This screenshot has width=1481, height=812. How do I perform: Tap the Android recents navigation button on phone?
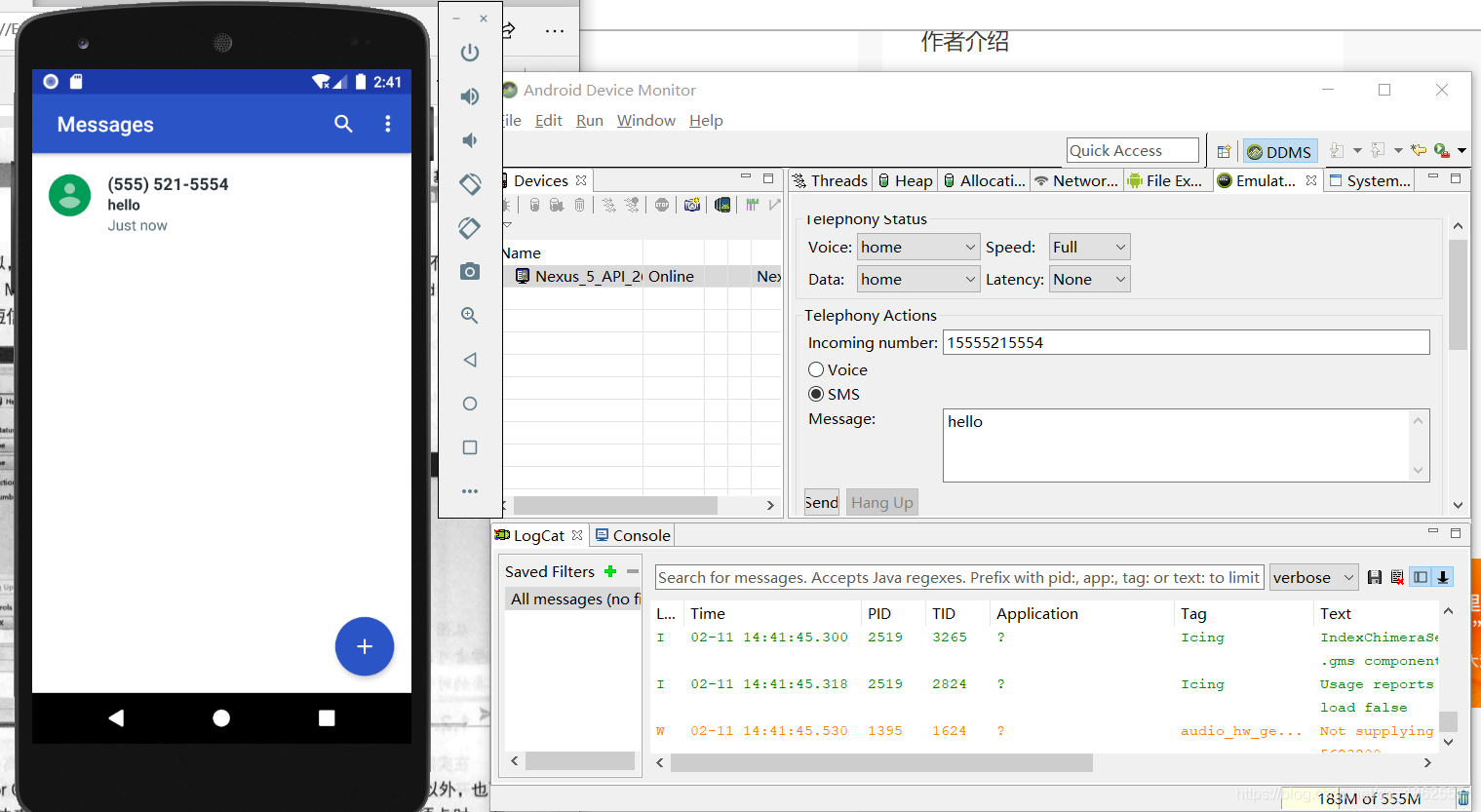coord(327,718)
